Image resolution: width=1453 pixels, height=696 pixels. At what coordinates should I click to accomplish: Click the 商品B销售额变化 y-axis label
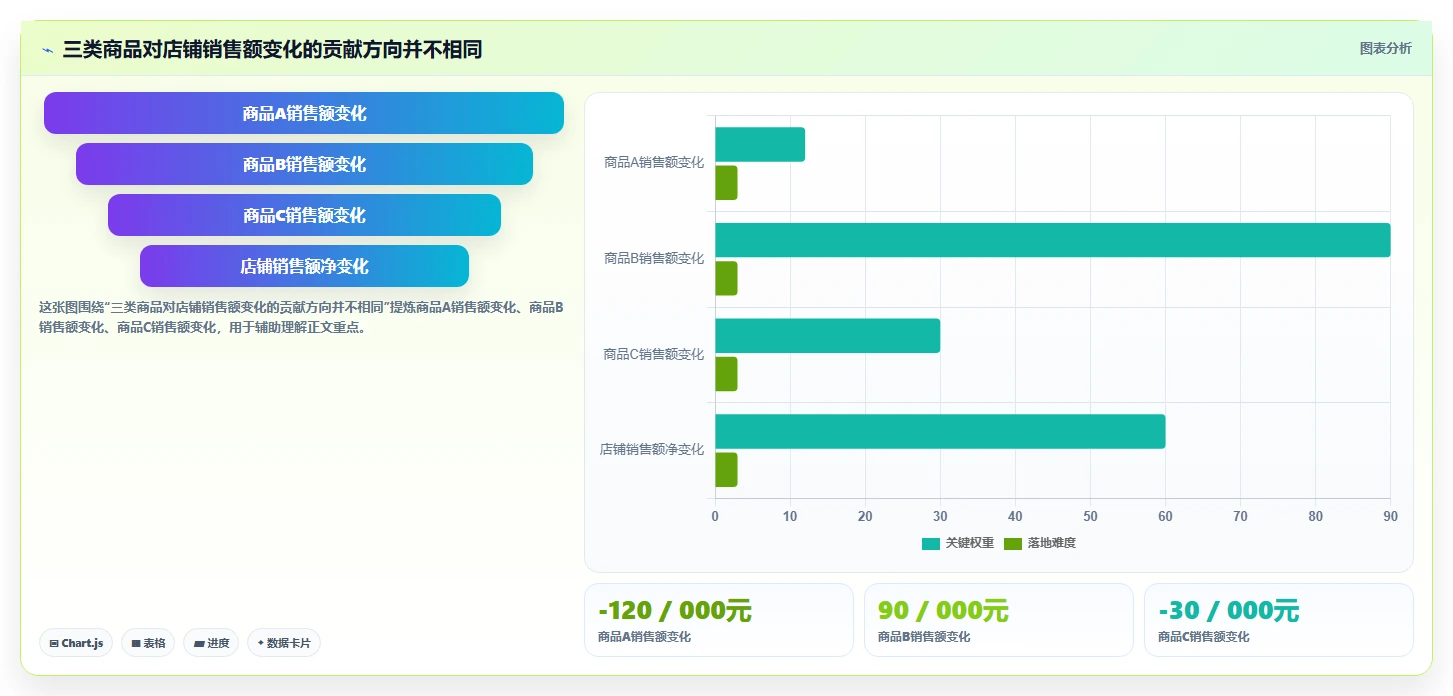point(654,258)
